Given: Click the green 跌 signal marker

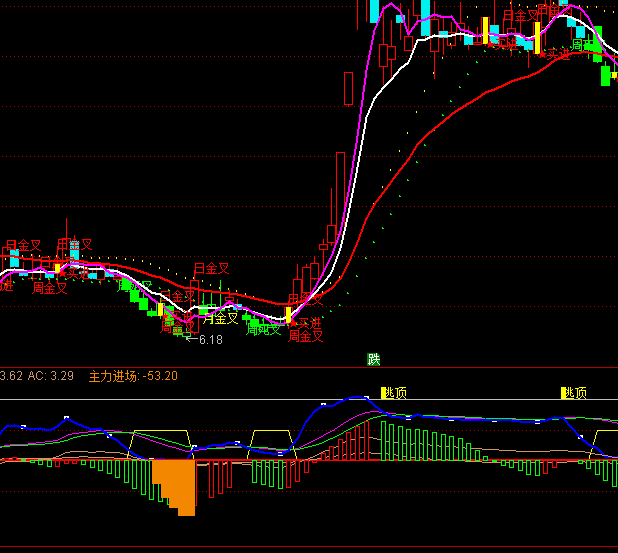Looking at the screenshot, I should pos(373,359).
